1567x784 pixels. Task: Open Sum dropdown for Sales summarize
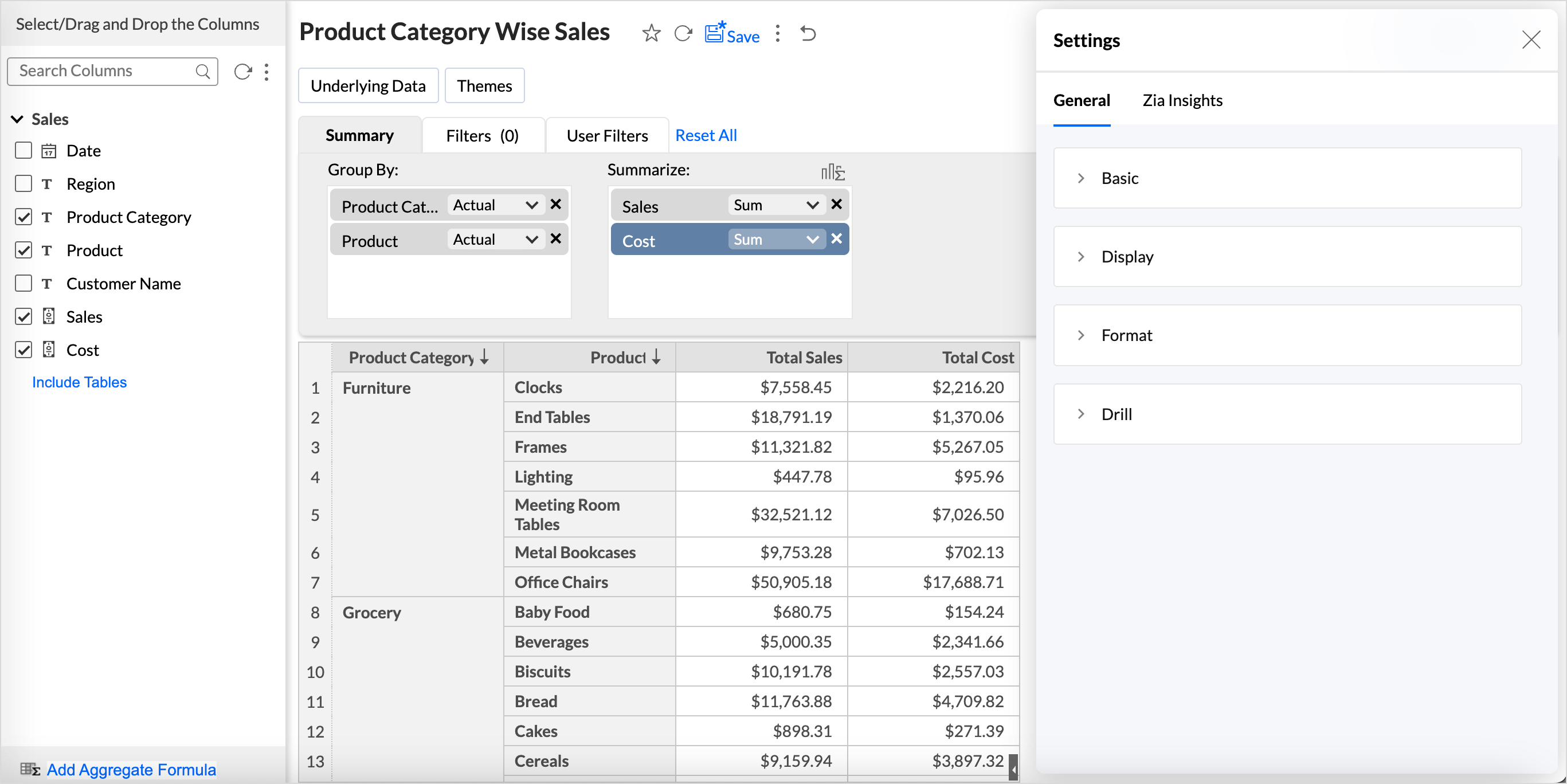click(x=775, y=206)
